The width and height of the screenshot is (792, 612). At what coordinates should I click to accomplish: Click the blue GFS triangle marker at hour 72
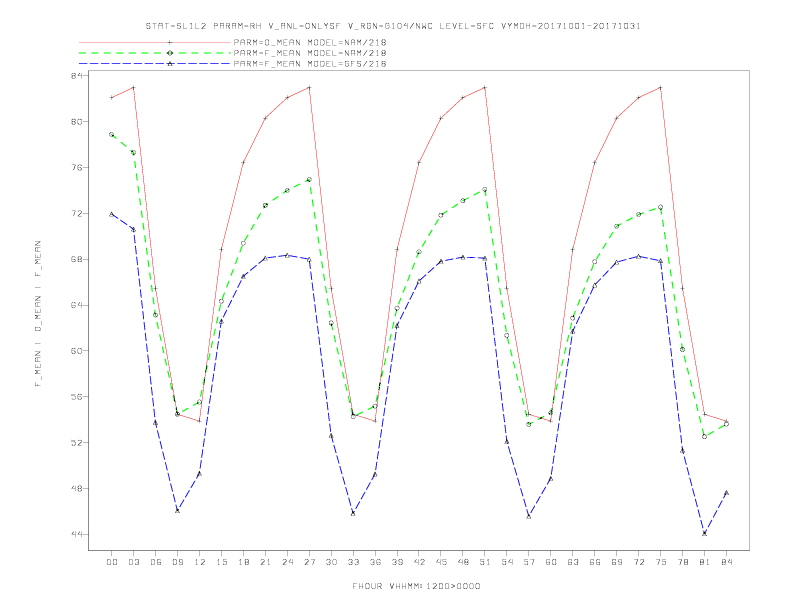[x=638, y=257]
